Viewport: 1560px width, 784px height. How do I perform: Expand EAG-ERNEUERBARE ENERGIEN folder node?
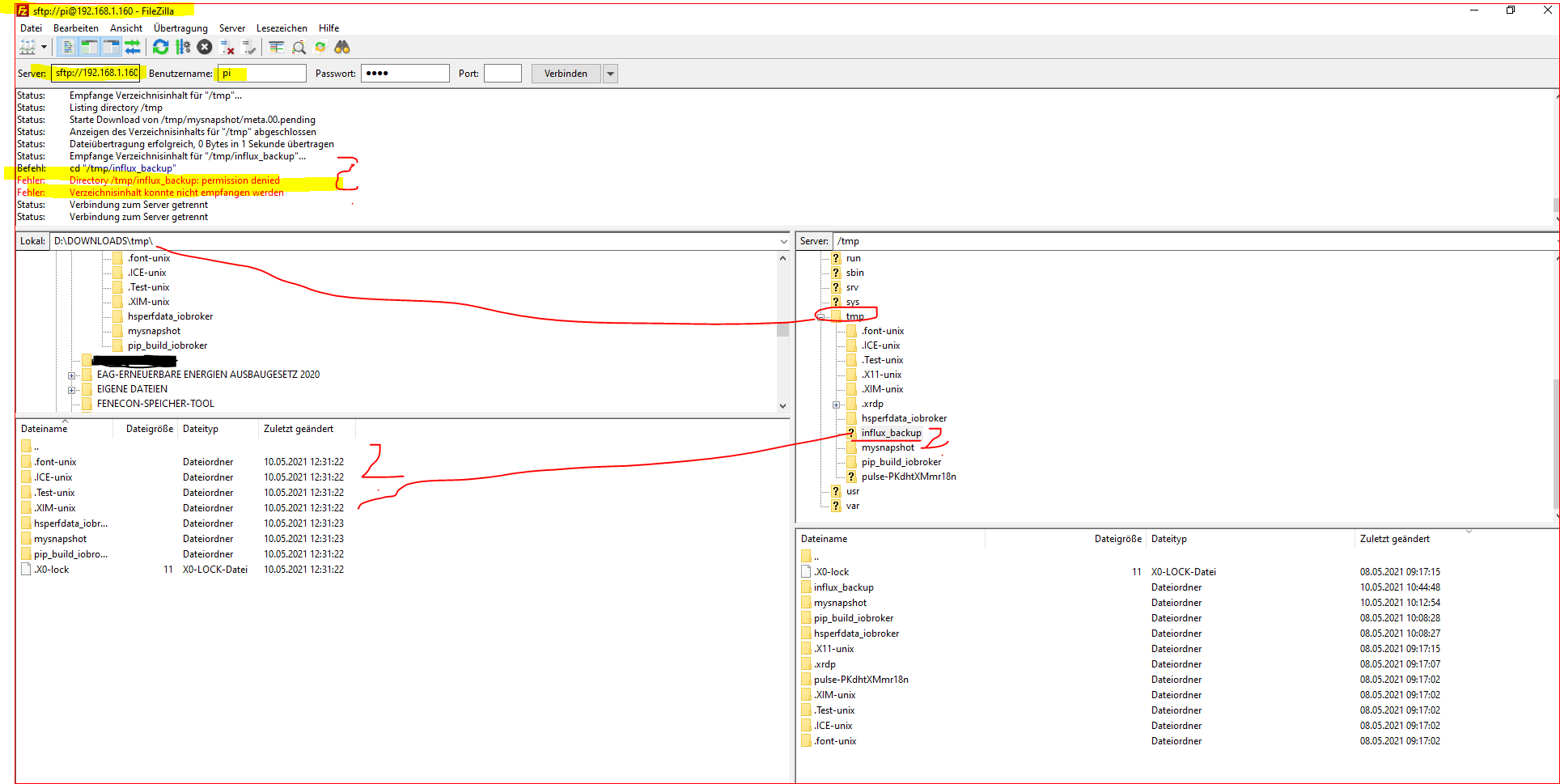[x=71, y=375]
